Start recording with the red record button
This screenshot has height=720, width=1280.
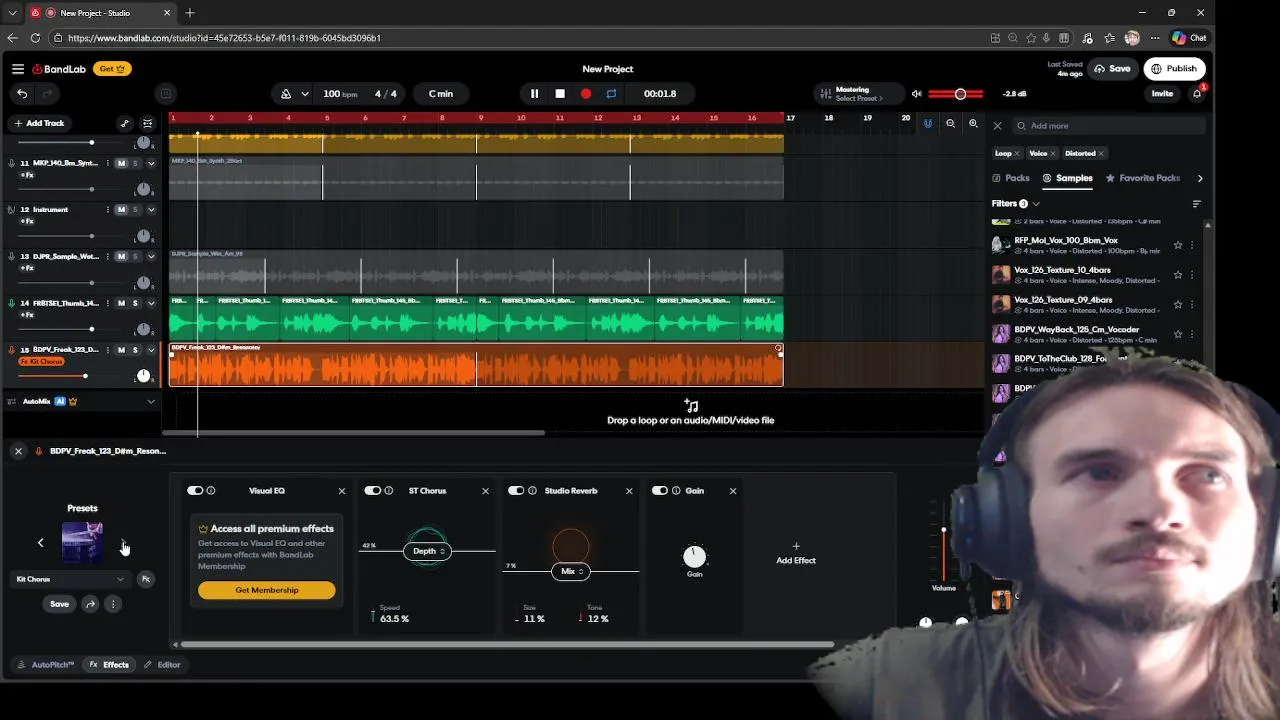point(586,94)
